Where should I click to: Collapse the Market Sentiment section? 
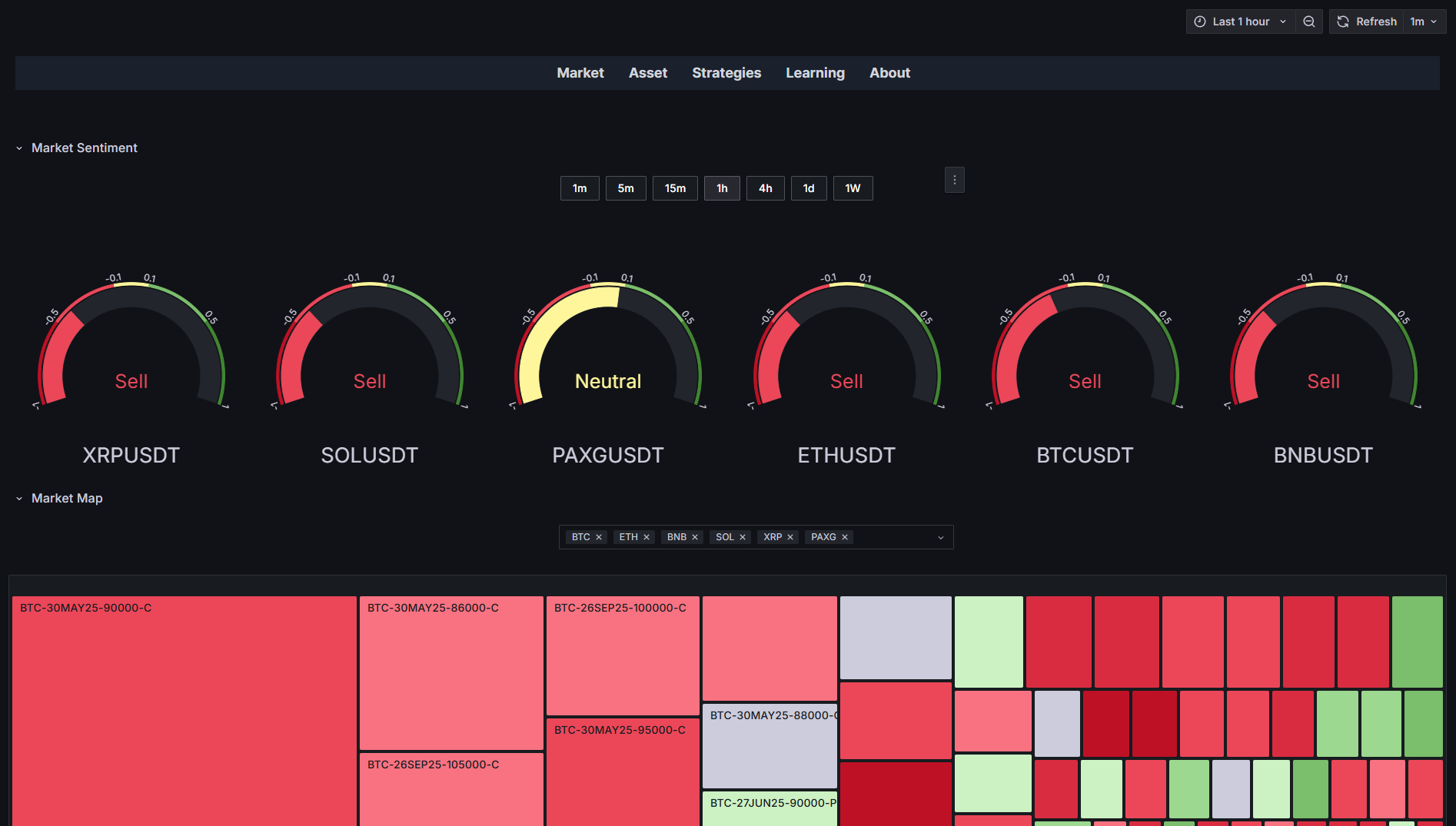(19, 148)
